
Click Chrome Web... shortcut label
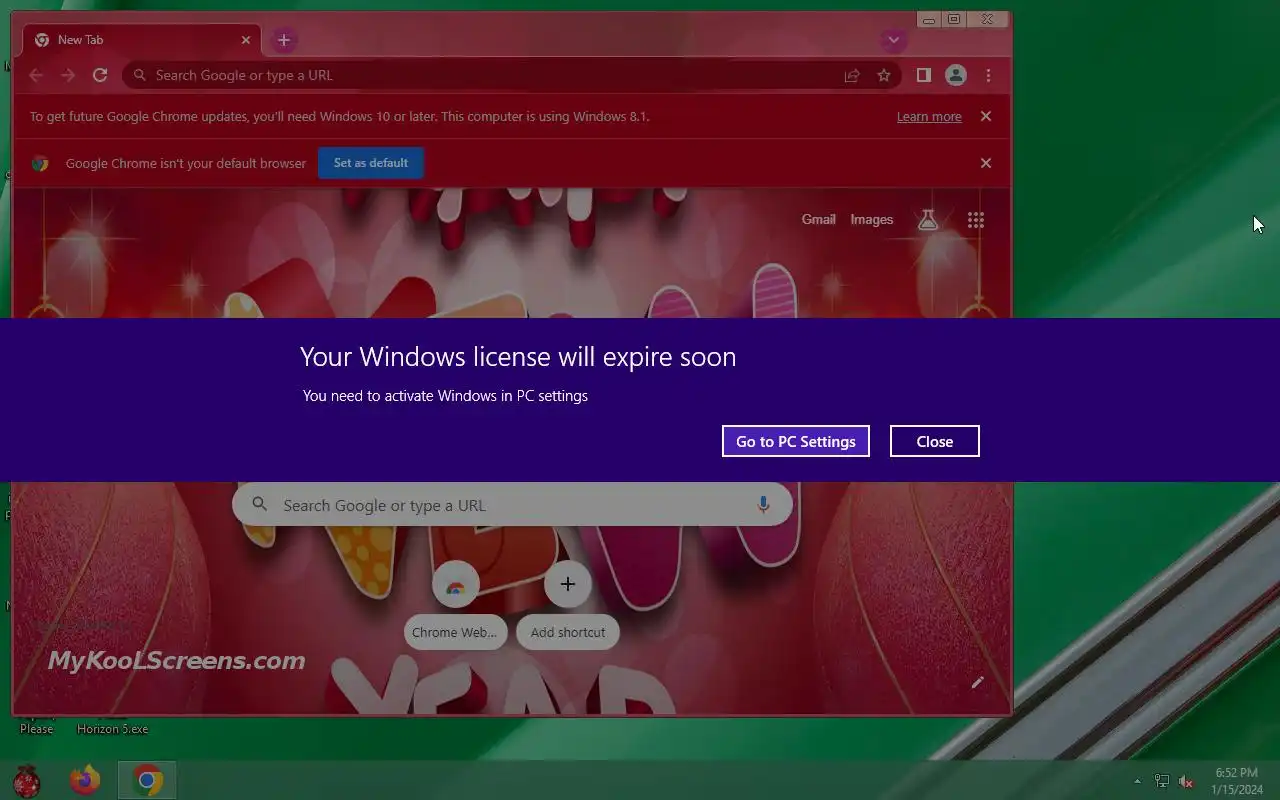[x=455, y=632]
